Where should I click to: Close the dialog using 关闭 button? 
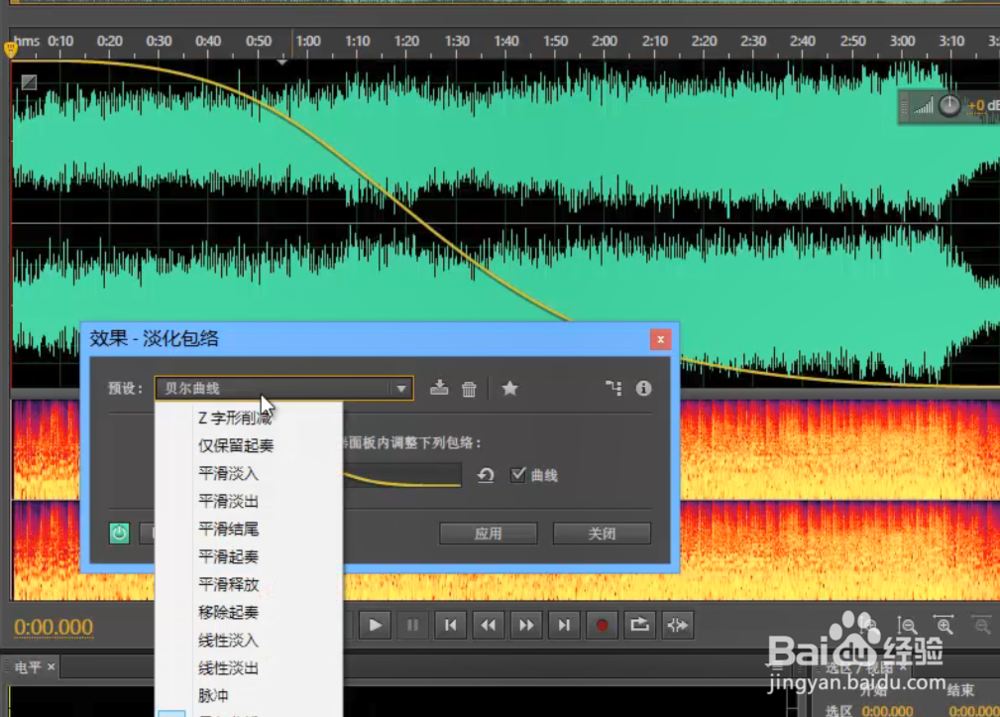pos(601,533)
